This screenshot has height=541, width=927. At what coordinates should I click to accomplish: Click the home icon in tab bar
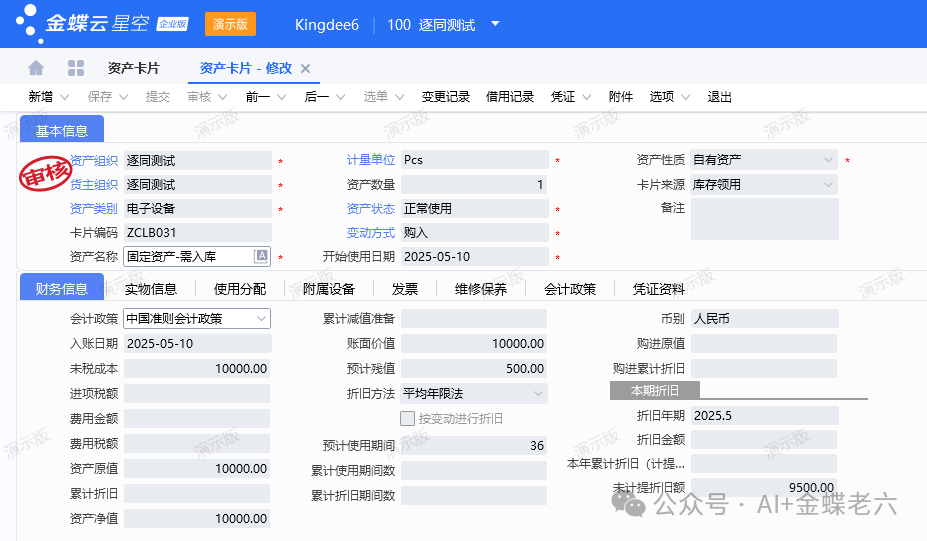(x=36, y=68)
